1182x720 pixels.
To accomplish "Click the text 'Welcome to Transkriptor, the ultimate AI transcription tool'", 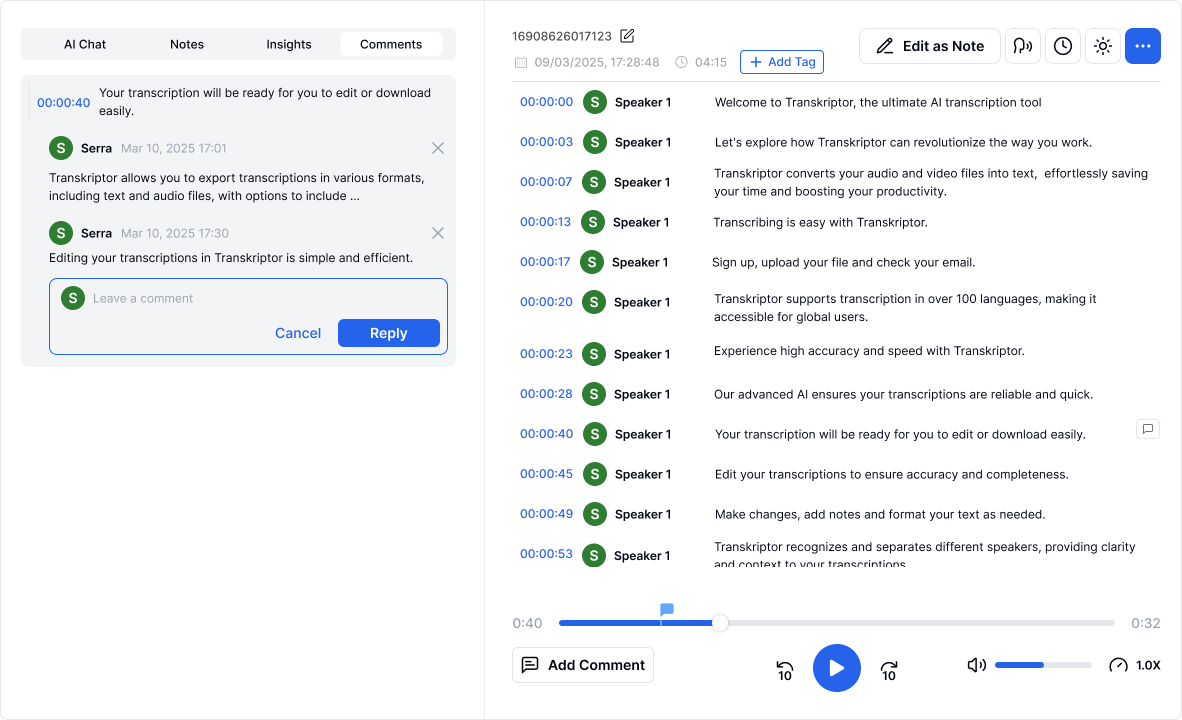I will [878, 103].
